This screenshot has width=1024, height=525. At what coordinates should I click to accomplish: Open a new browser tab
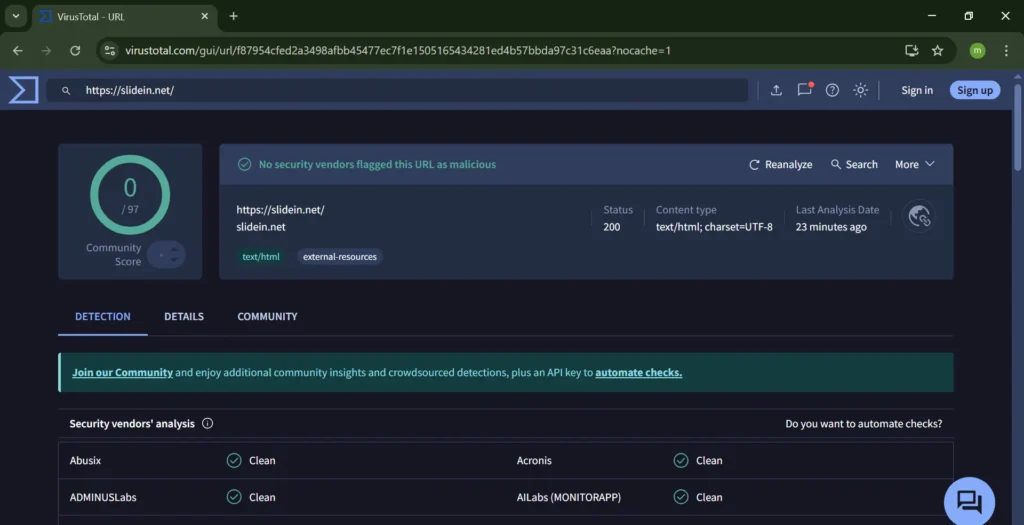click(233, 16)
